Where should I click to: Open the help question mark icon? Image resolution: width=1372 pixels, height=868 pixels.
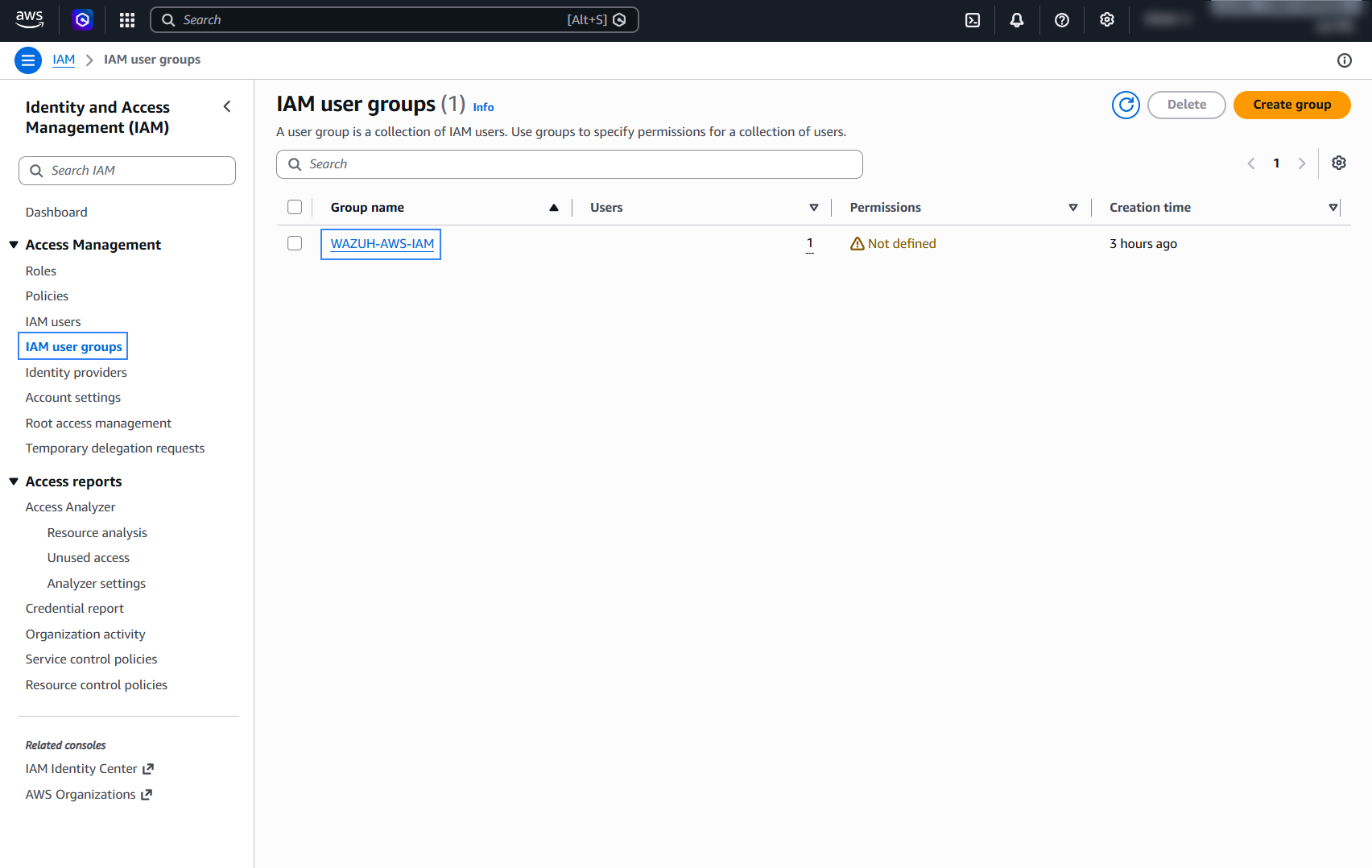point(1062,20)
